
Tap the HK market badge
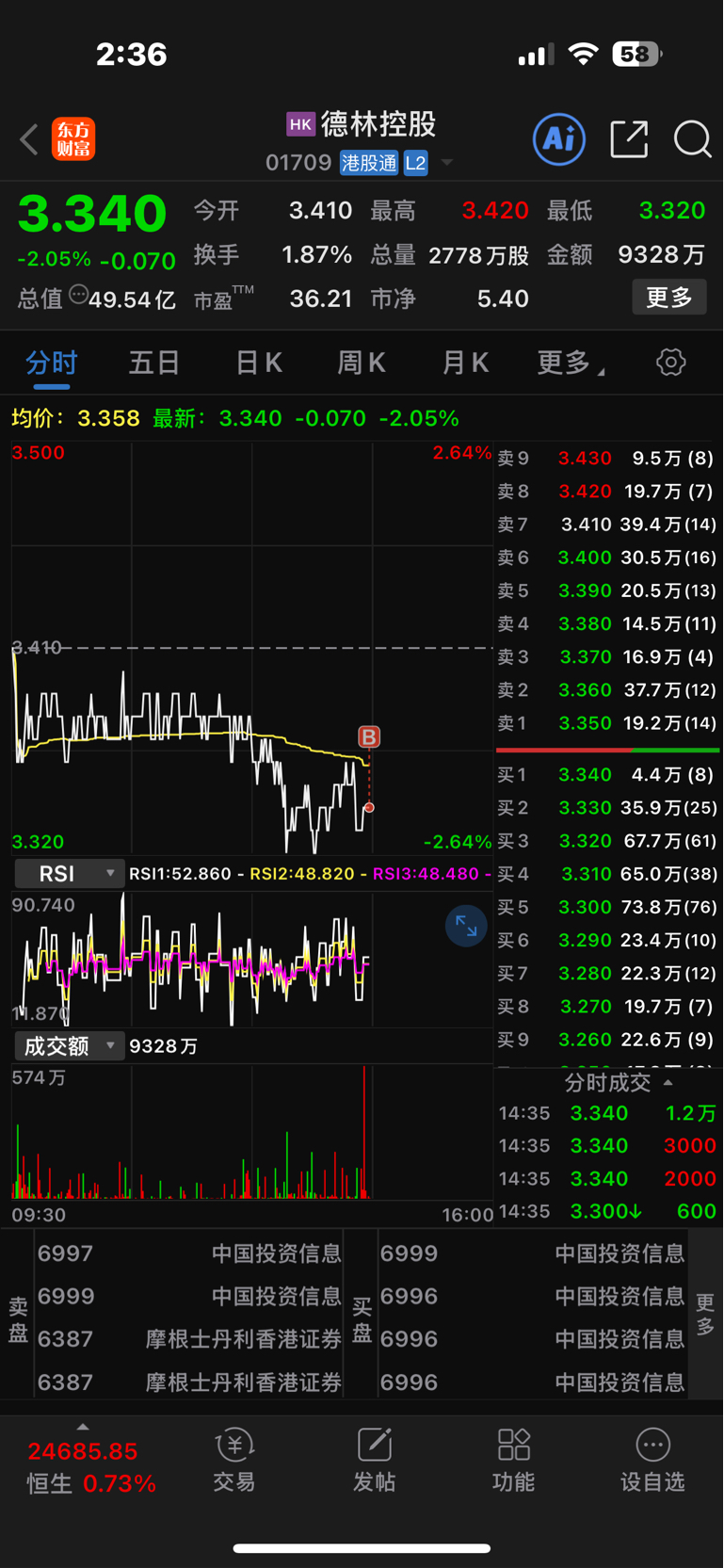[300, 124]
